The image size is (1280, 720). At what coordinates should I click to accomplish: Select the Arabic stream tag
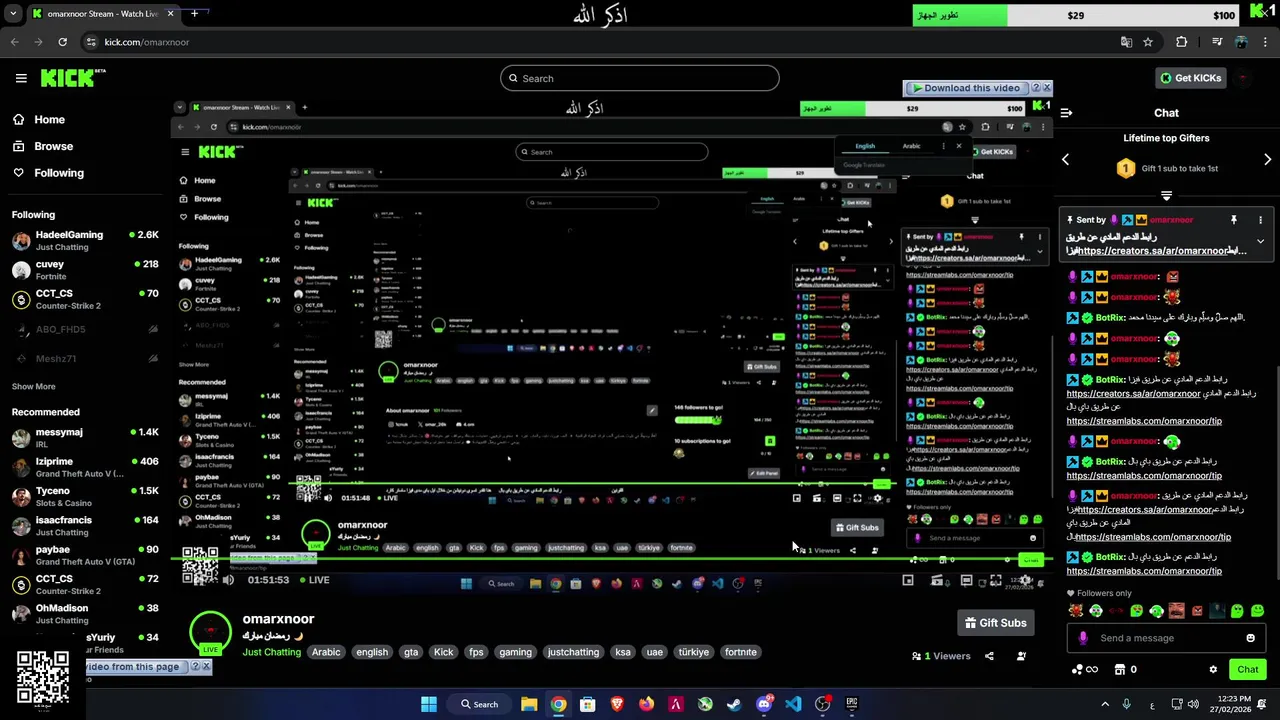pos(326,652)
